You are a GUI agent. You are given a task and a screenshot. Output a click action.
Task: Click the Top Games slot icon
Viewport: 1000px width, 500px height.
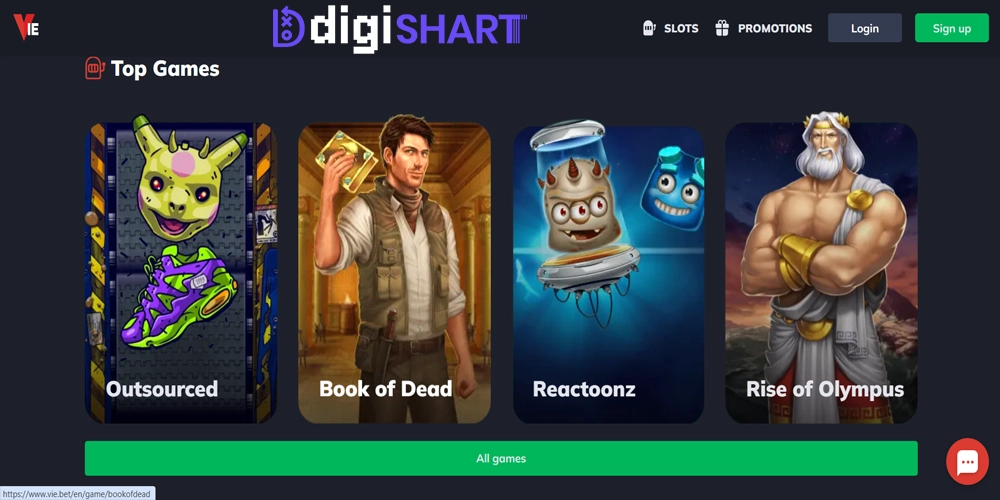click(95, 68)
